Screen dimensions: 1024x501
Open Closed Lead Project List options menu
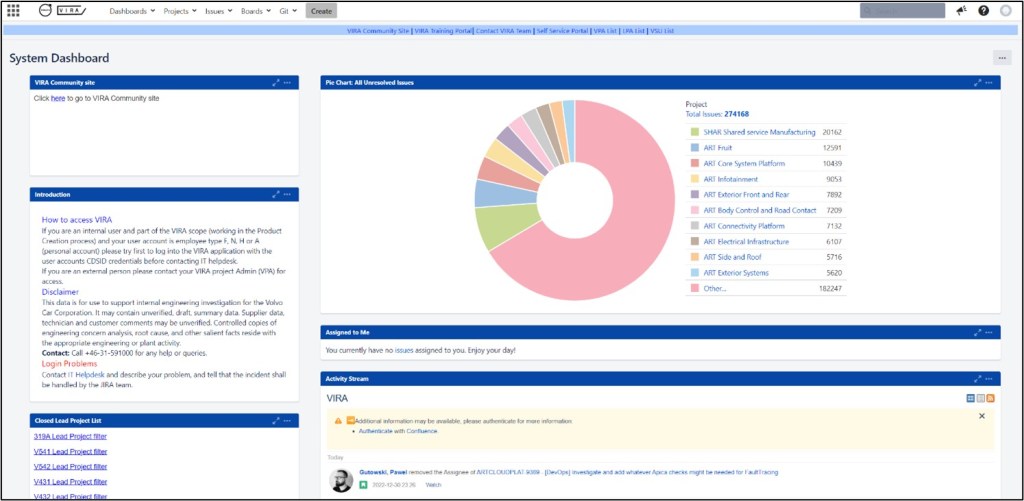pyautogui.click(x=287, y=421)
